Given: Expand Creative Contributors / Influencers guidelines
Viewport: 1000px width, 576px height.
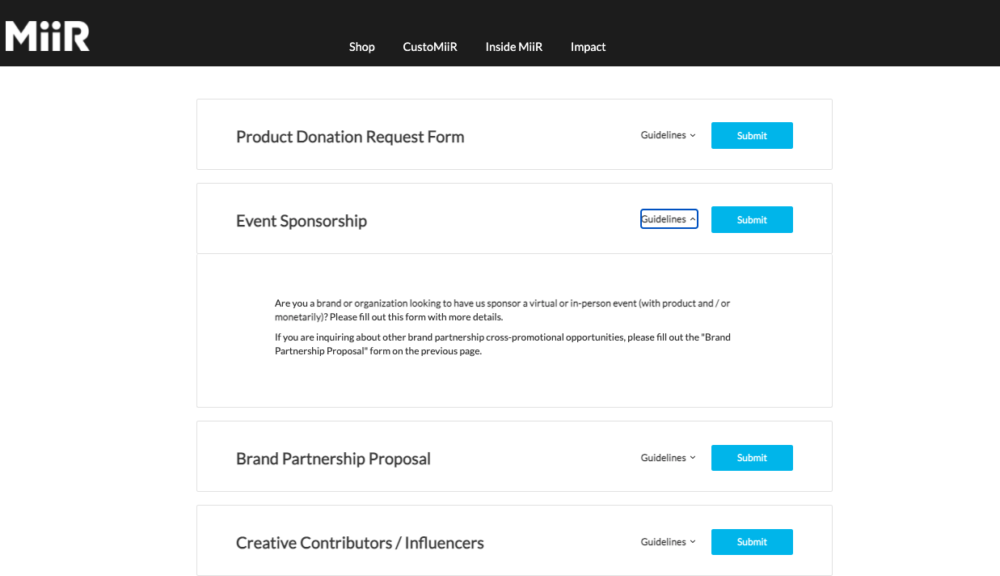Looking at the screenshot, I should click(668, 542).
